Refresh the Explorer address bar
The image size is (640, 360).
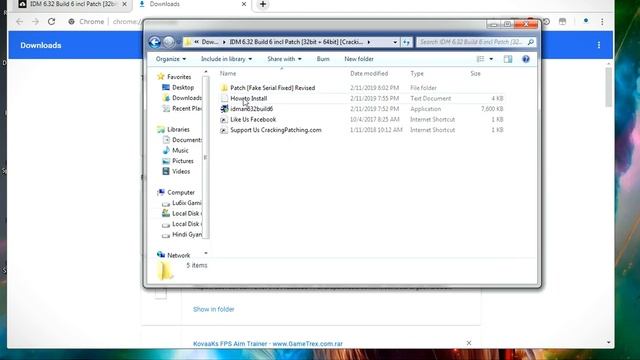point(406,42)
